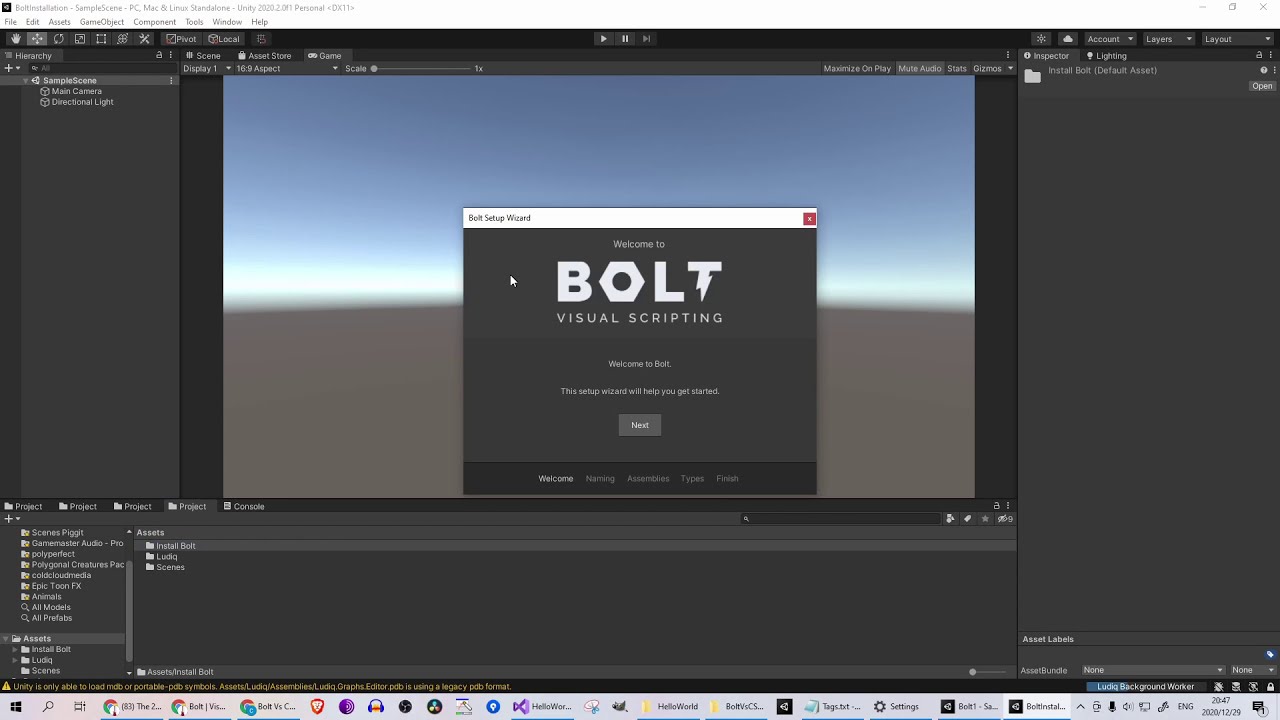Image resolution: width=1280 pixels, height=720 pixels.
Task: Open the 16:9 Aspect dropdown
Action: point(287,69)
